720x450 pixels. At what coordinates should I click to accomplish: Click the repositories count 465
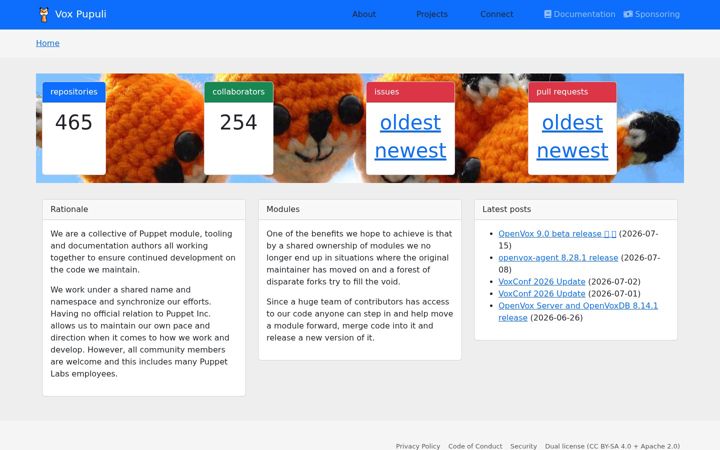click(74, 123)
